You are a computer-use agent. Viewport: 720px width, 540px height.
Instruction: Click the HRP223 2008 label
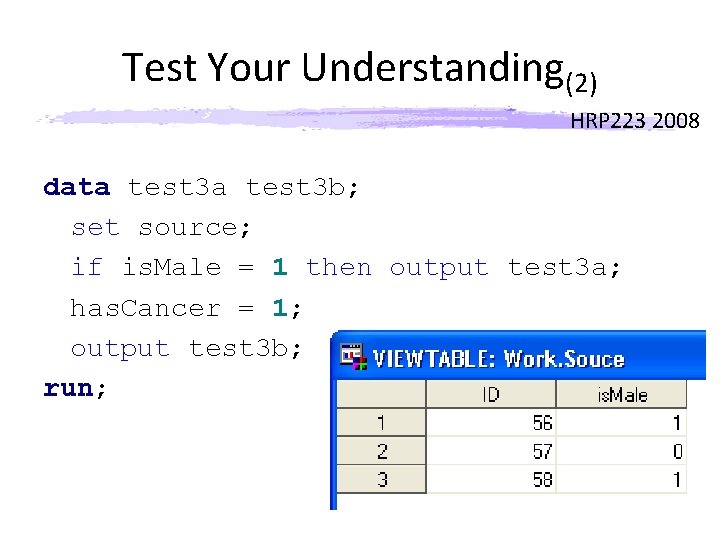point(634,122)
